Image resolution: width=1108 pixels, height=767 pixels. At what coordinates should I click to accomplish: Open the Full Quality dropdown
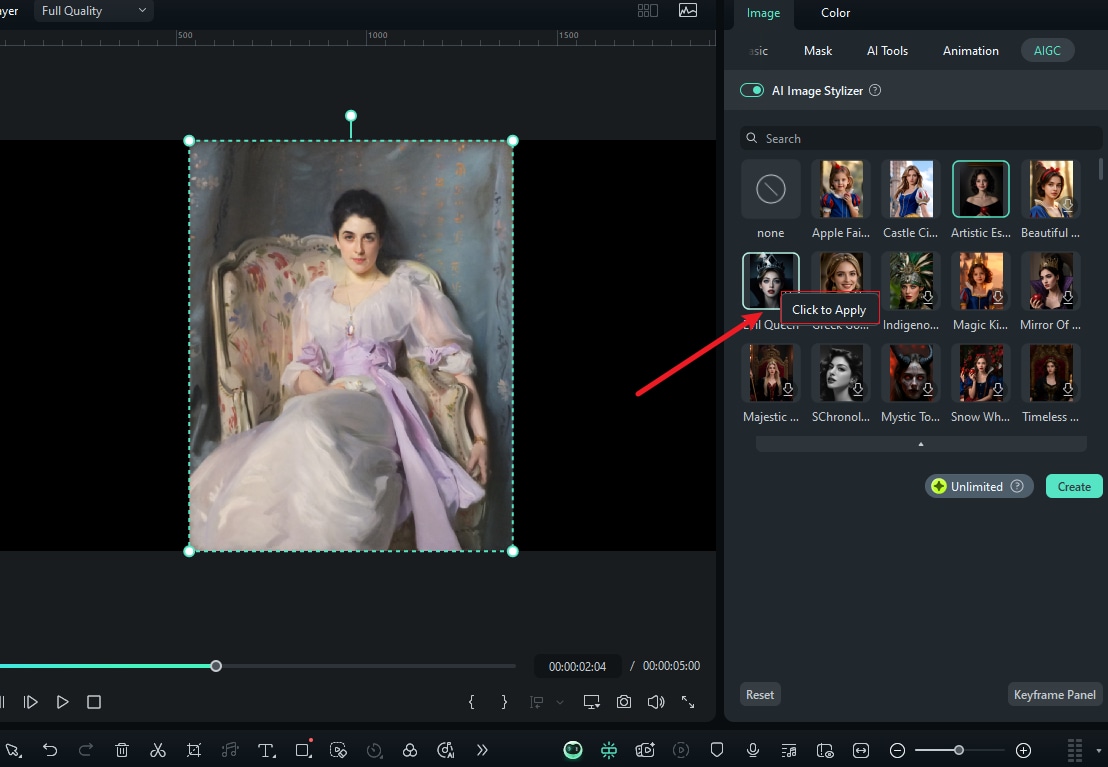(94, 11)
